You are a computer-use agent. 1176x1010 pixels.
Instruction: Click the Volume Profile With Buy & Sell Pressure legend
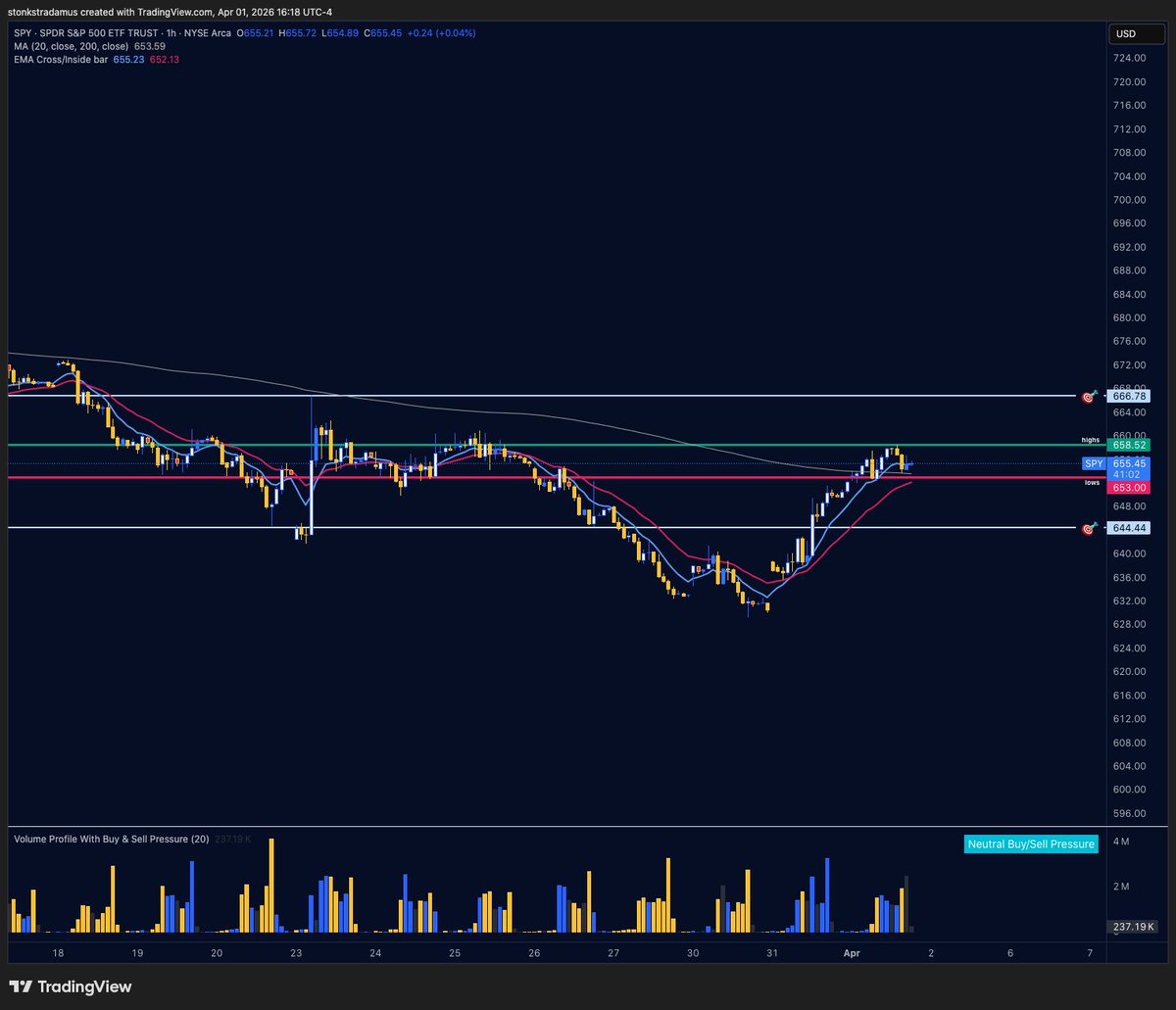(x=112, y=840)
